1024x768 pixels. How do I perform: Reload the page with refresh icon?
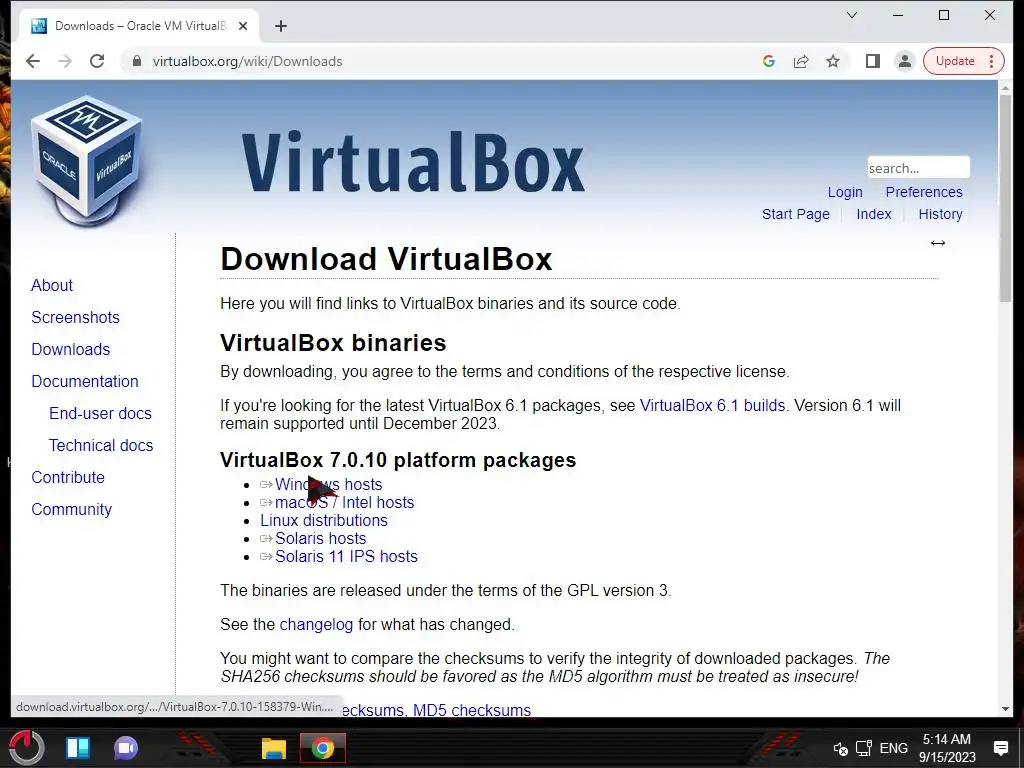pyautogui.click(x=97, y=61)
